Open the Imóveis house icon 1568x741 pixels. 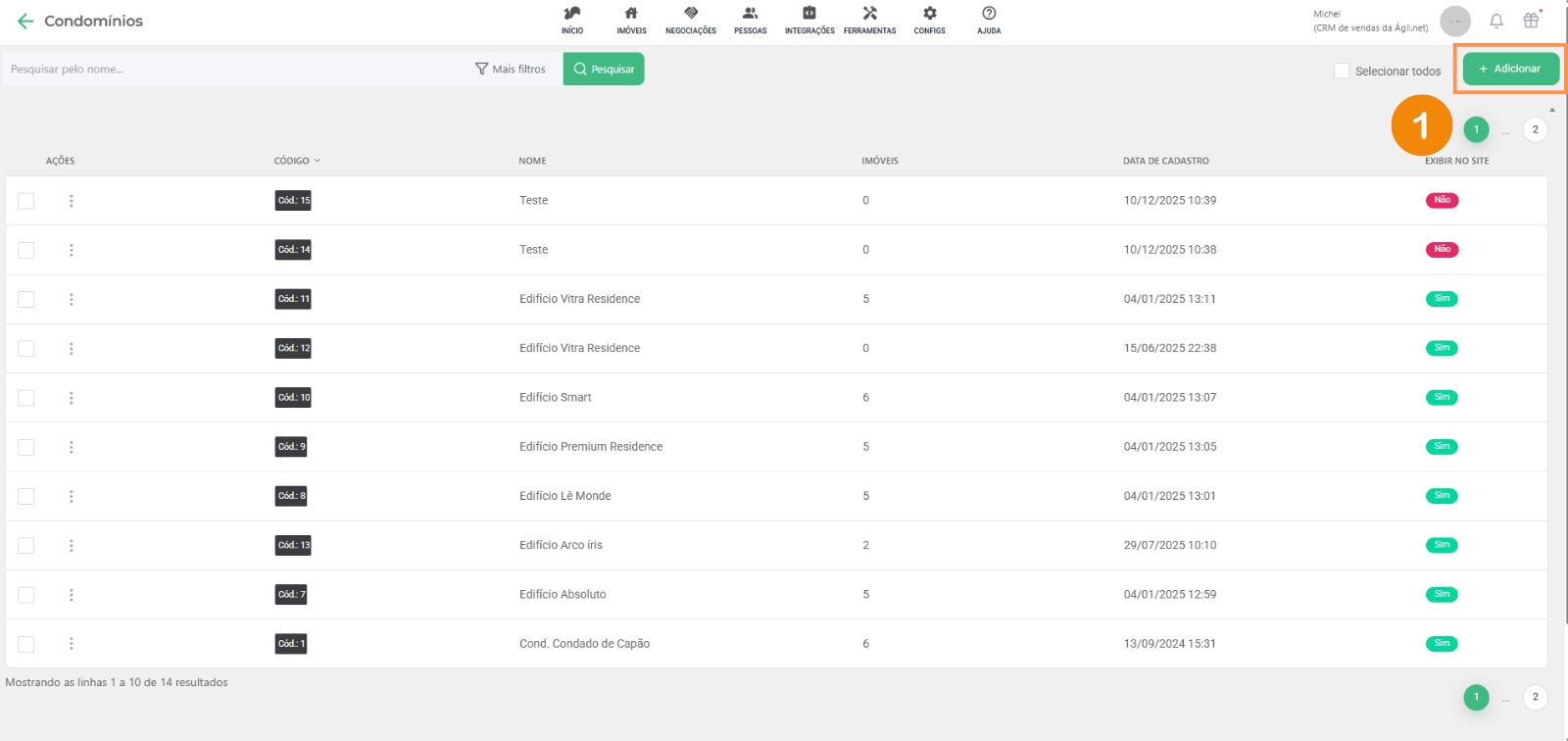pos(631,14)
